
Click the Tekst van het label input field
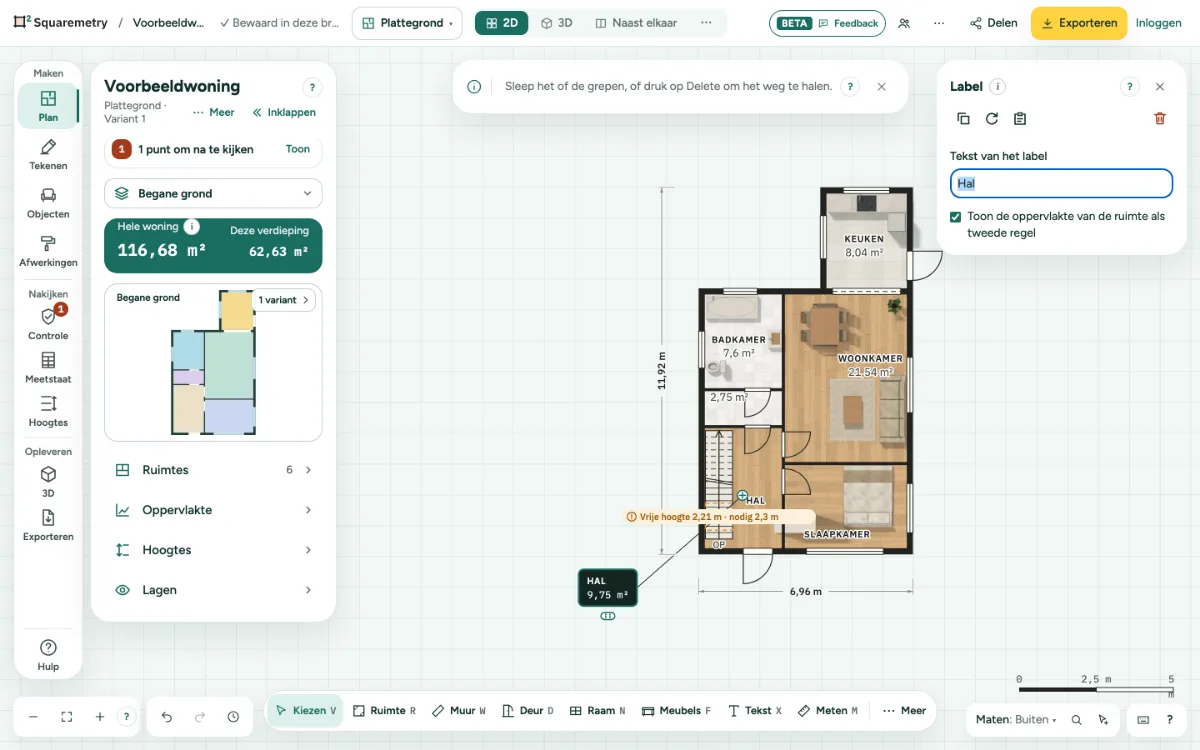coord(1061,183)
